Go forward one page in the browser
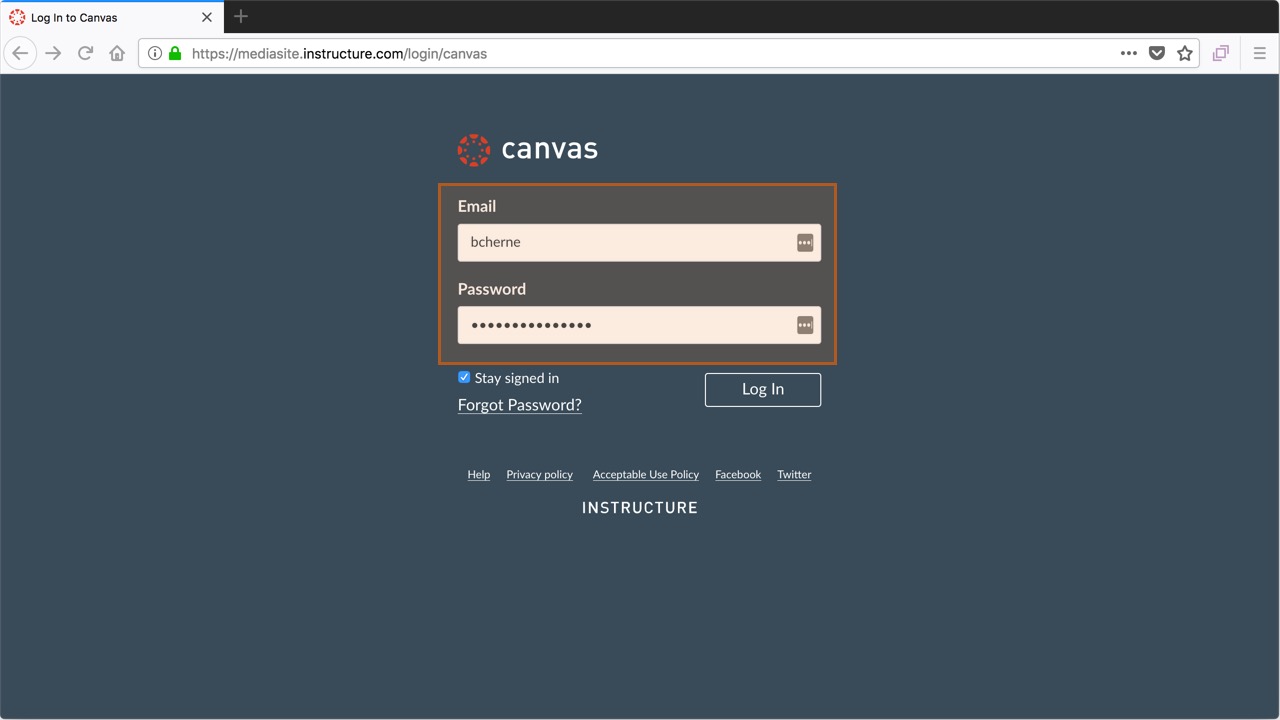The width and height of the screenshot is (1280, 720). (53, 53)
